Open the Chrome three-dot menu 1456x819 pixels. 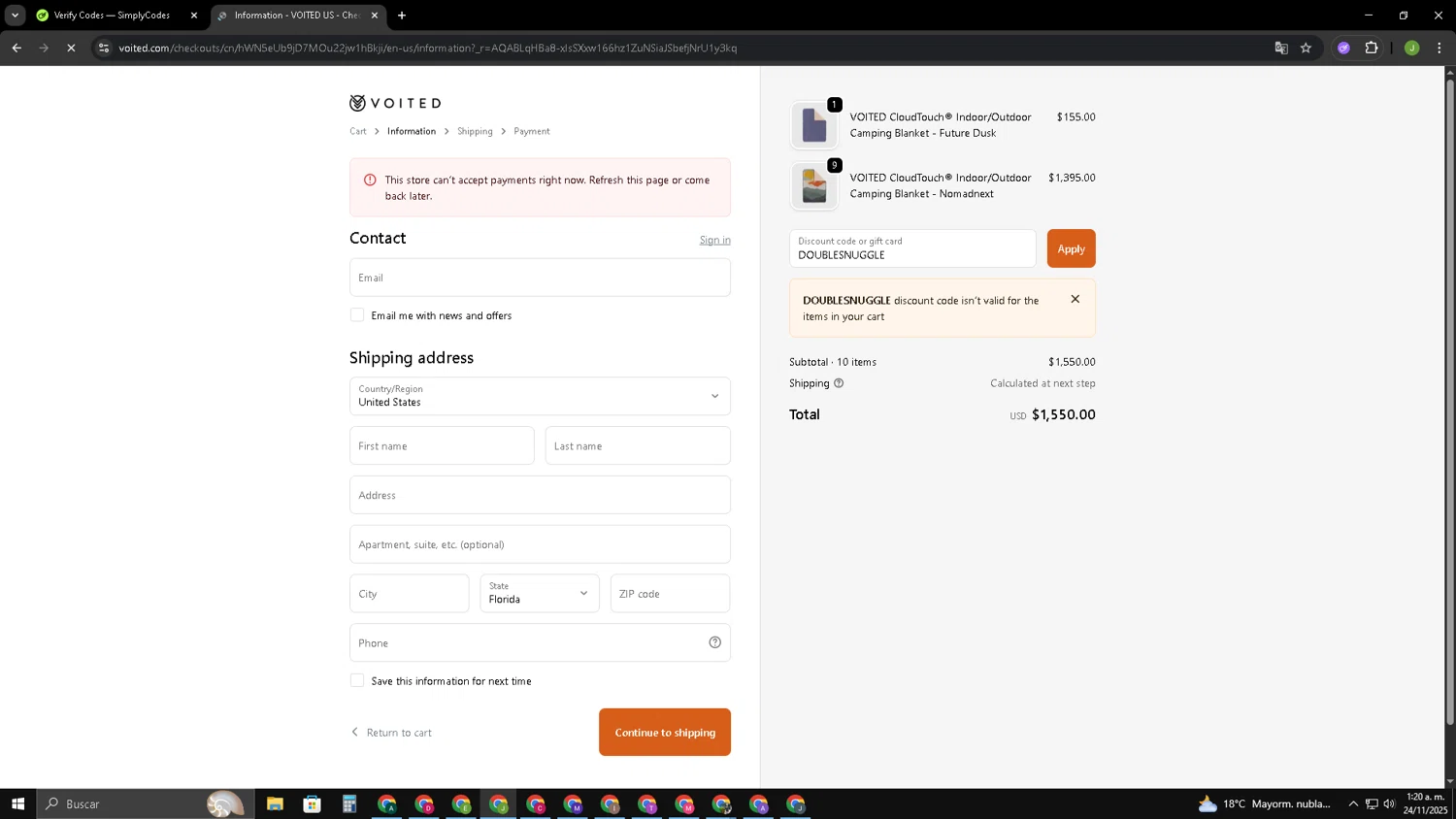tap(1439, 48)
